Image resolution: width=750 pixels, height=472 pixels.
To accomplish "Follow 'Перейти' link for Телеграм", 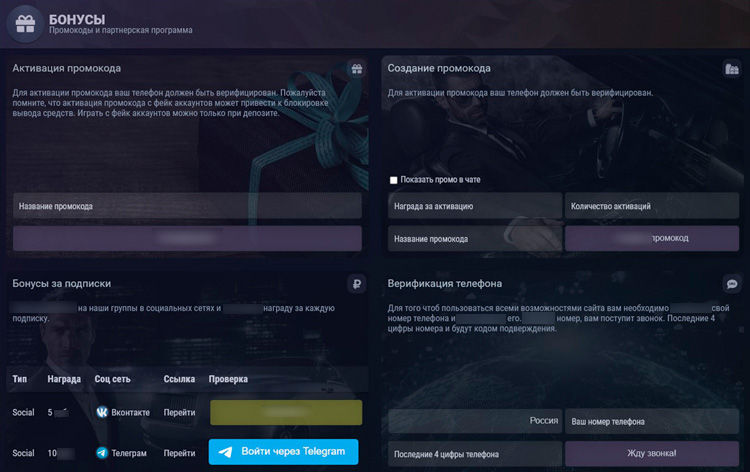I will pyautogui.click(x=179, y=453).
